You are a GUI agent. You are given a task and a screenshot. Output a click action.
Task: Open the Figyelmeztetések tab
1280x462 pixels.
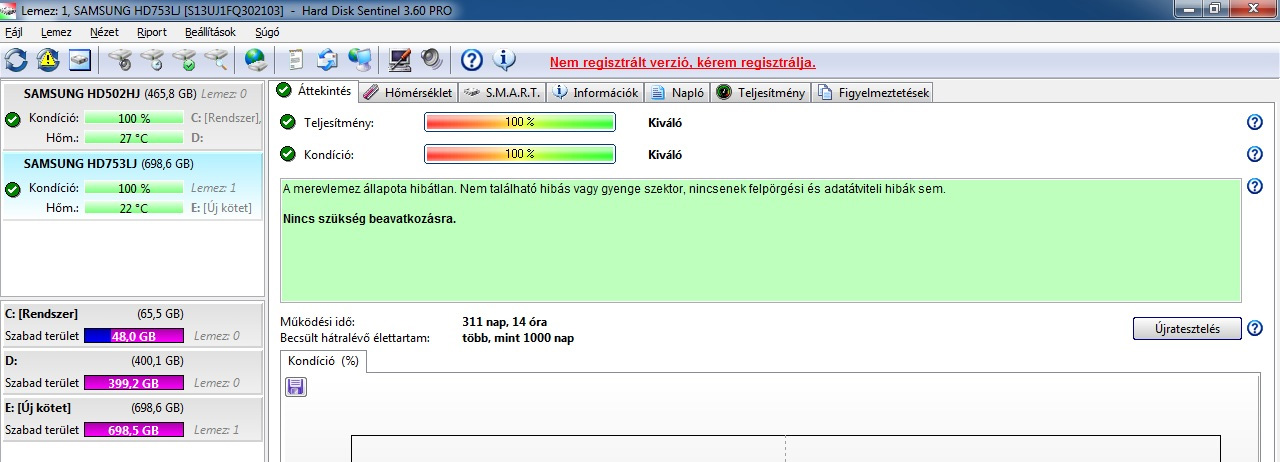(875, 93)
